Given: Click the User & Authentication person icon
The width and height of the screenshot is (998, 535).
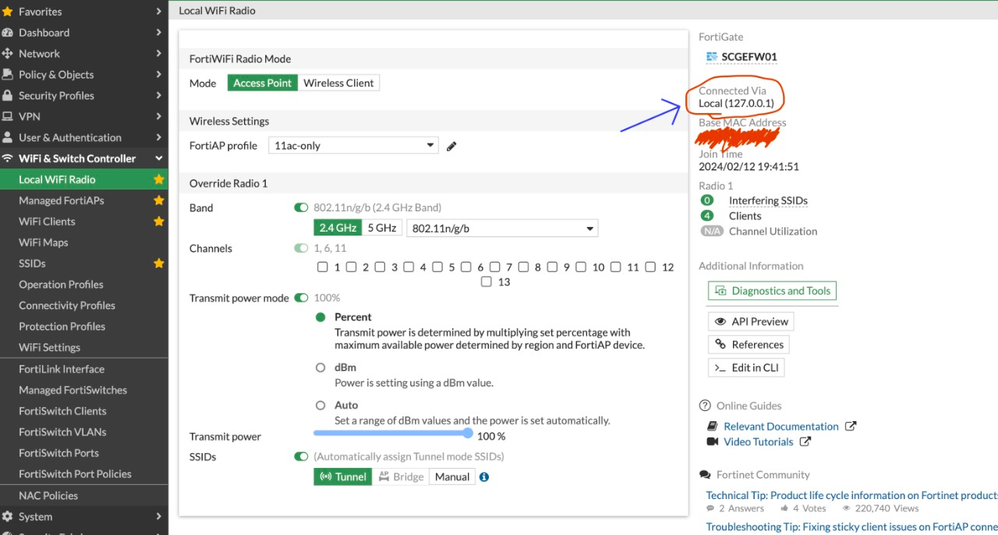Looking at the screenshot, I should pos(8,137).
